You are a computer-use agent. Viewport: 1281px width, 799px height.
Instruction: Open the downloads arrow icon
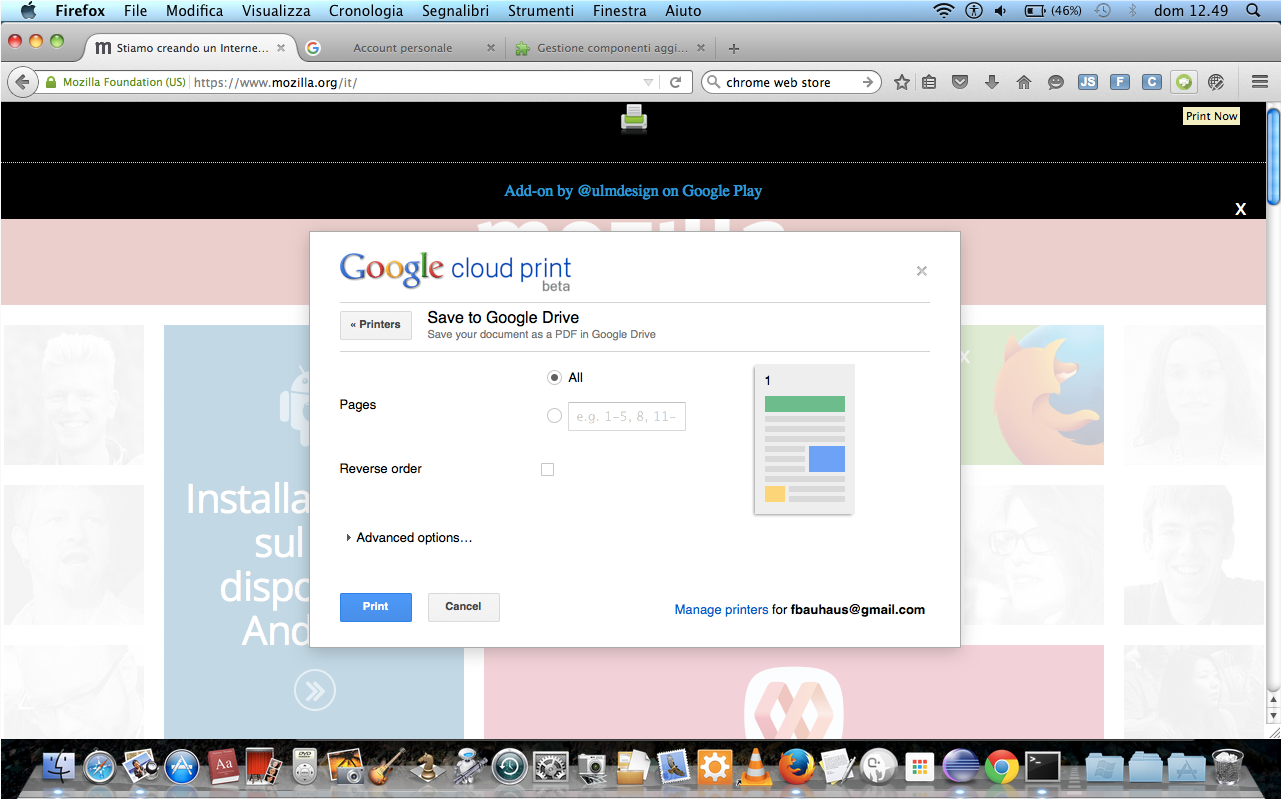pyautogui.click(x=992, y=82)
